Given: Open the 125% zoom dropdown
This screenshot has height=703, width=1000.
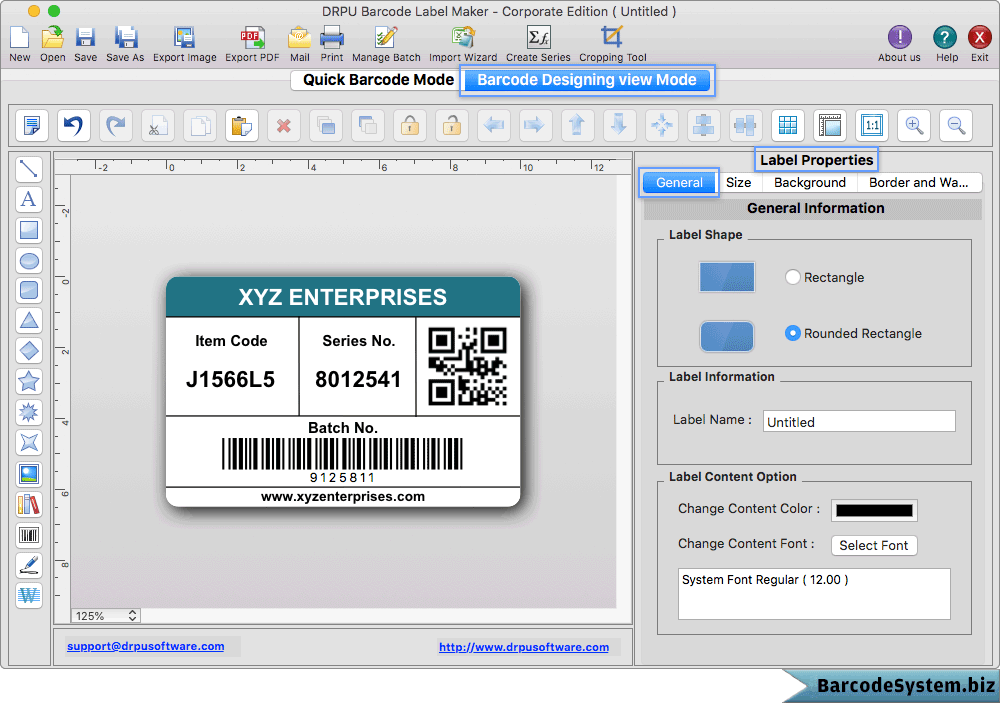Looking at the screenshot, I should 106,616.
